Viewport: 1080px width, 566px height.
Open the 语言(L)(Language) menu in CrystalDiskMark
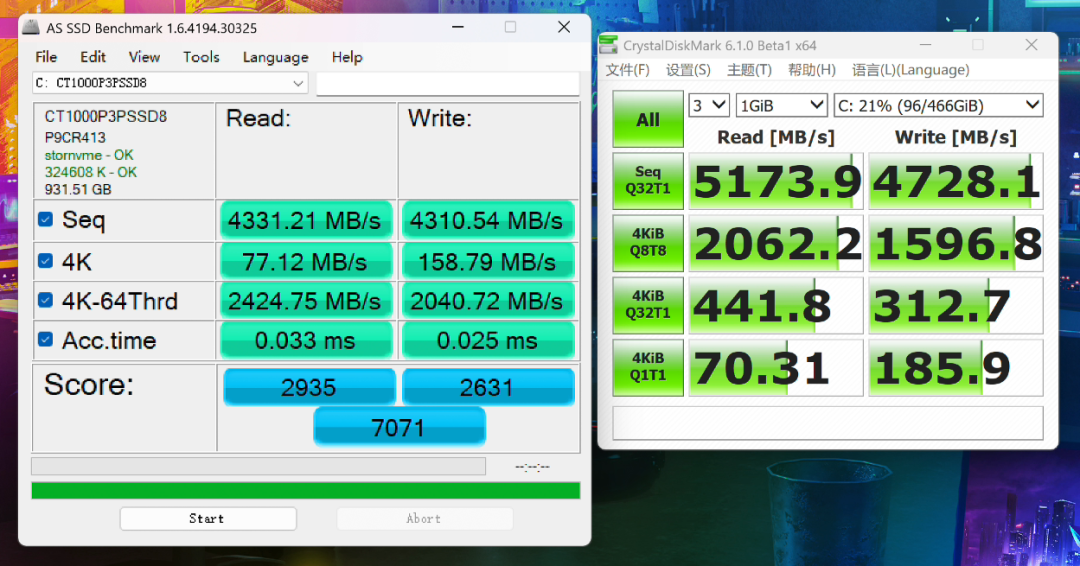(x=911, y=70)
